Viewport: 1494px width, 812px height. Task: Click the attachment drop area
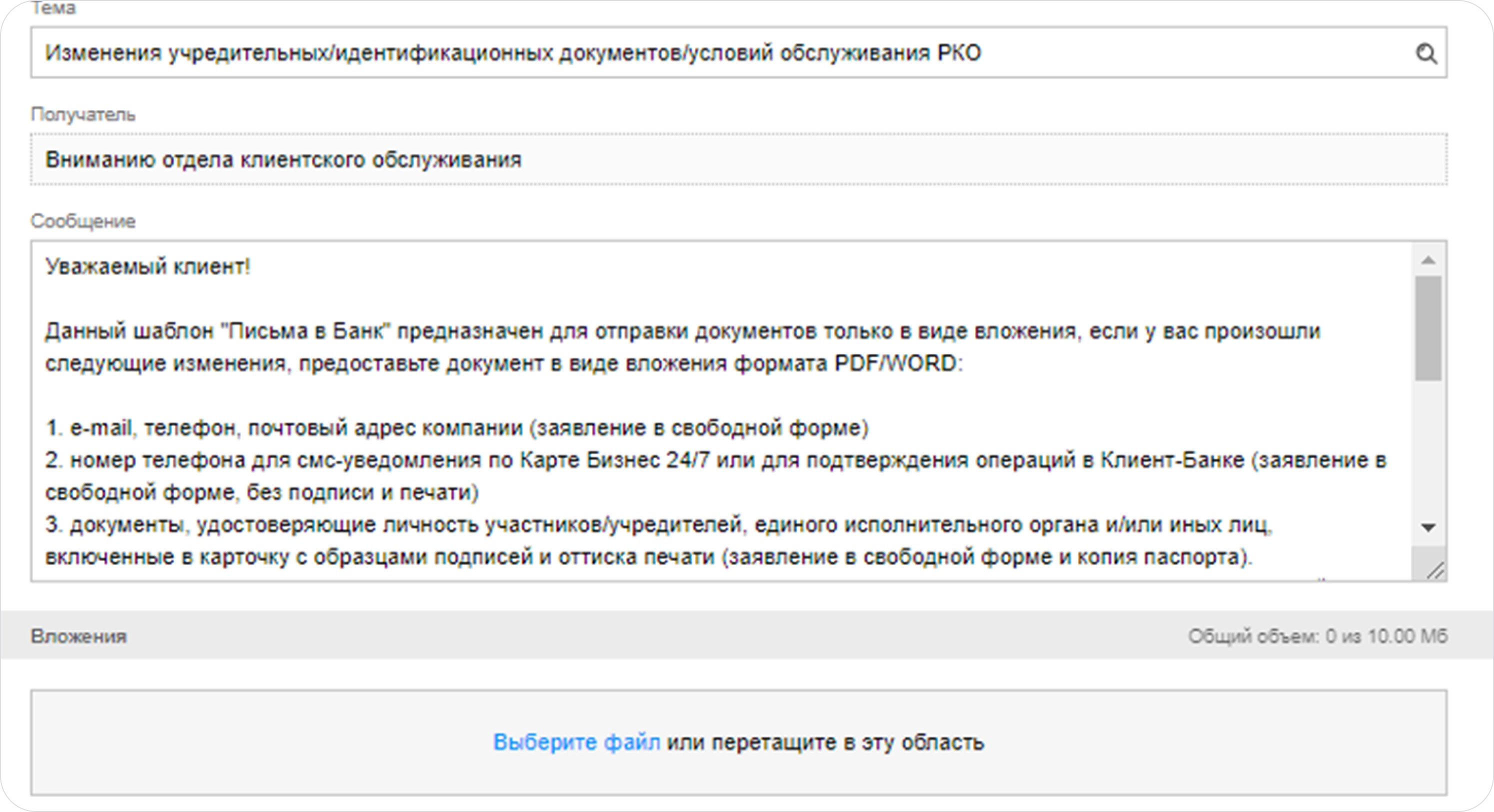[738, 742]
